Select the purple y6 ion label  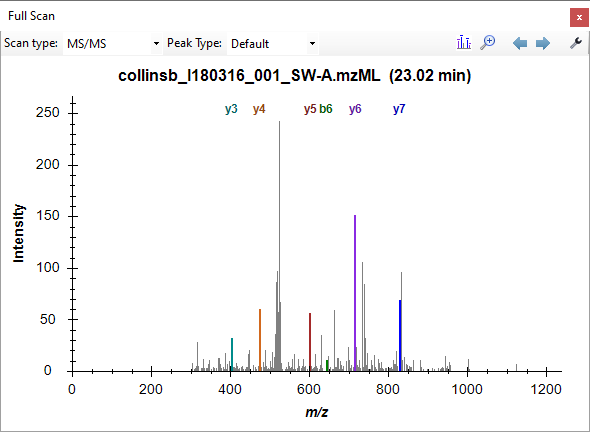[355, 109]
